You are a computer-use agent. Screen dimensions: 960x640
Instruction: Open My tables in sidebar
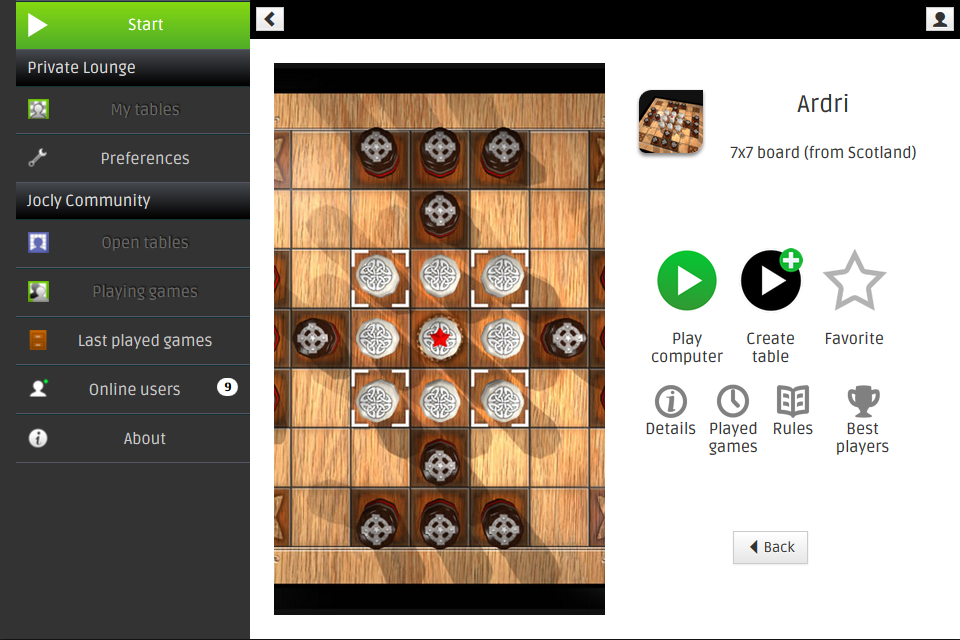(133, 110)
